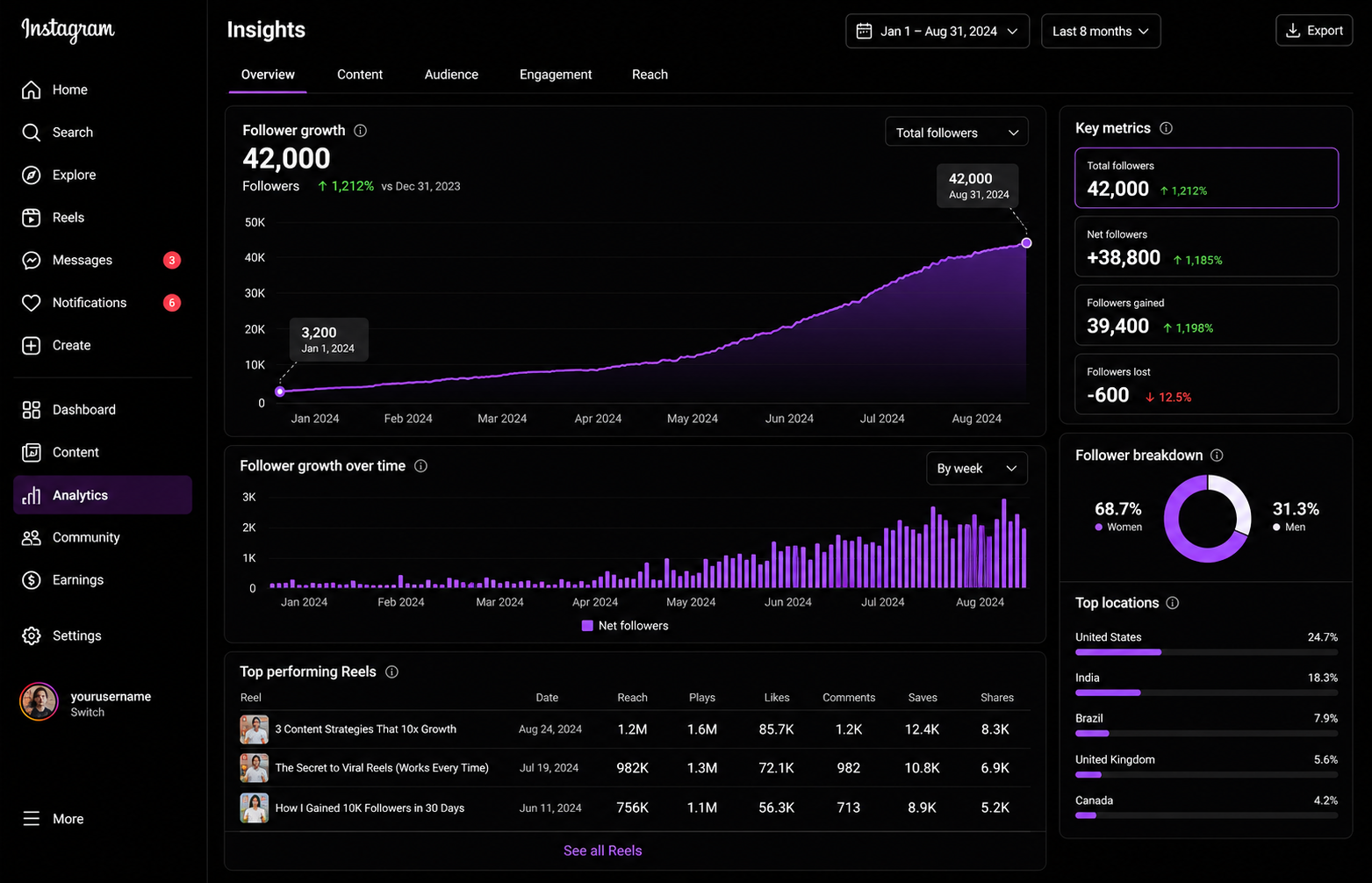Open the Settings gear icon
The height and width of the screenshot is (883, 1372).
32,635
